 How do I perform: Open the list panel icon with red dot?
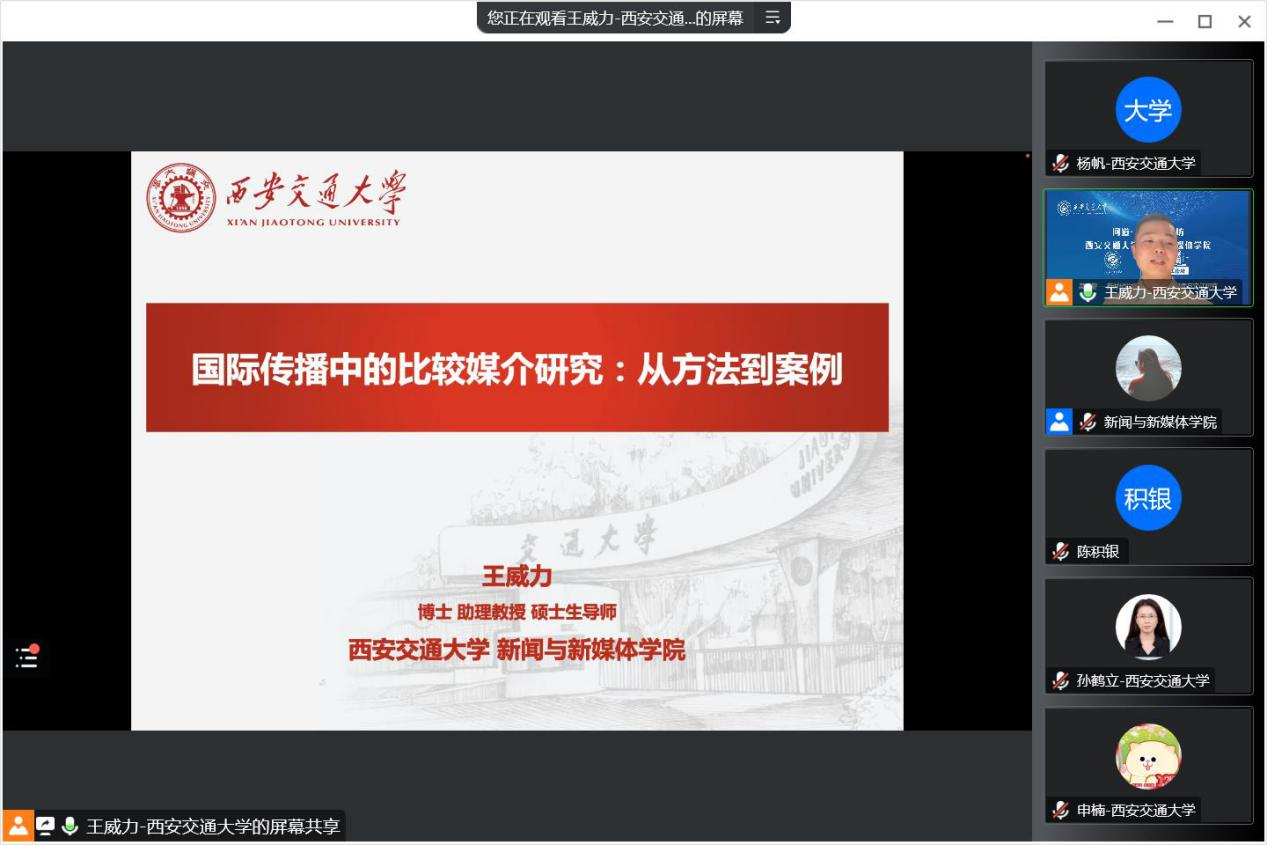[x=27, y=657]
